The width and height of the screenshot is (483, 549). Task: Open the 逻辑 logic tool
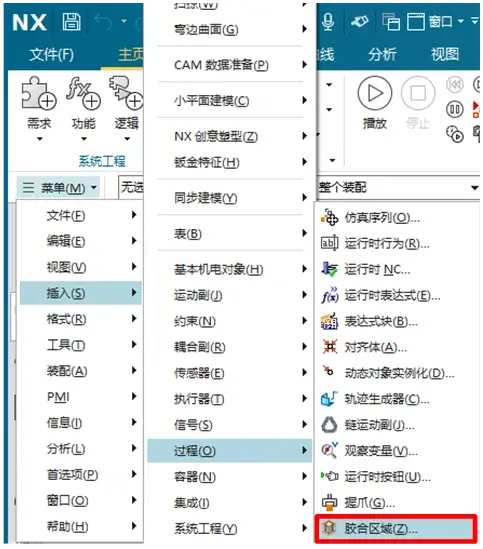tap(126, 103)
